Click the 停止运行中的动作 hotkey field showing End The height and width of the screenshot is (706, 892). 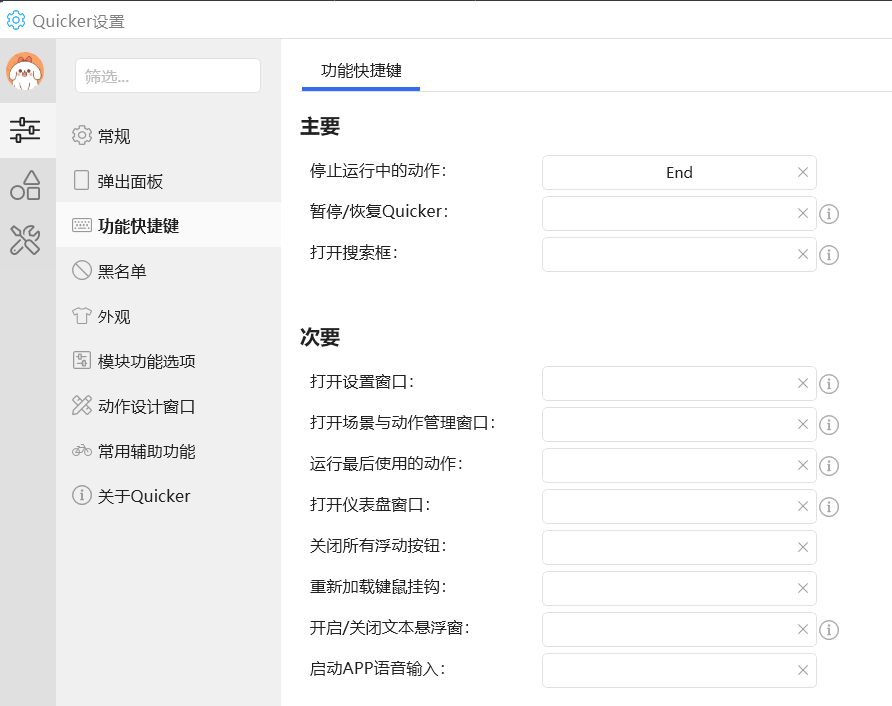[679, 172]
